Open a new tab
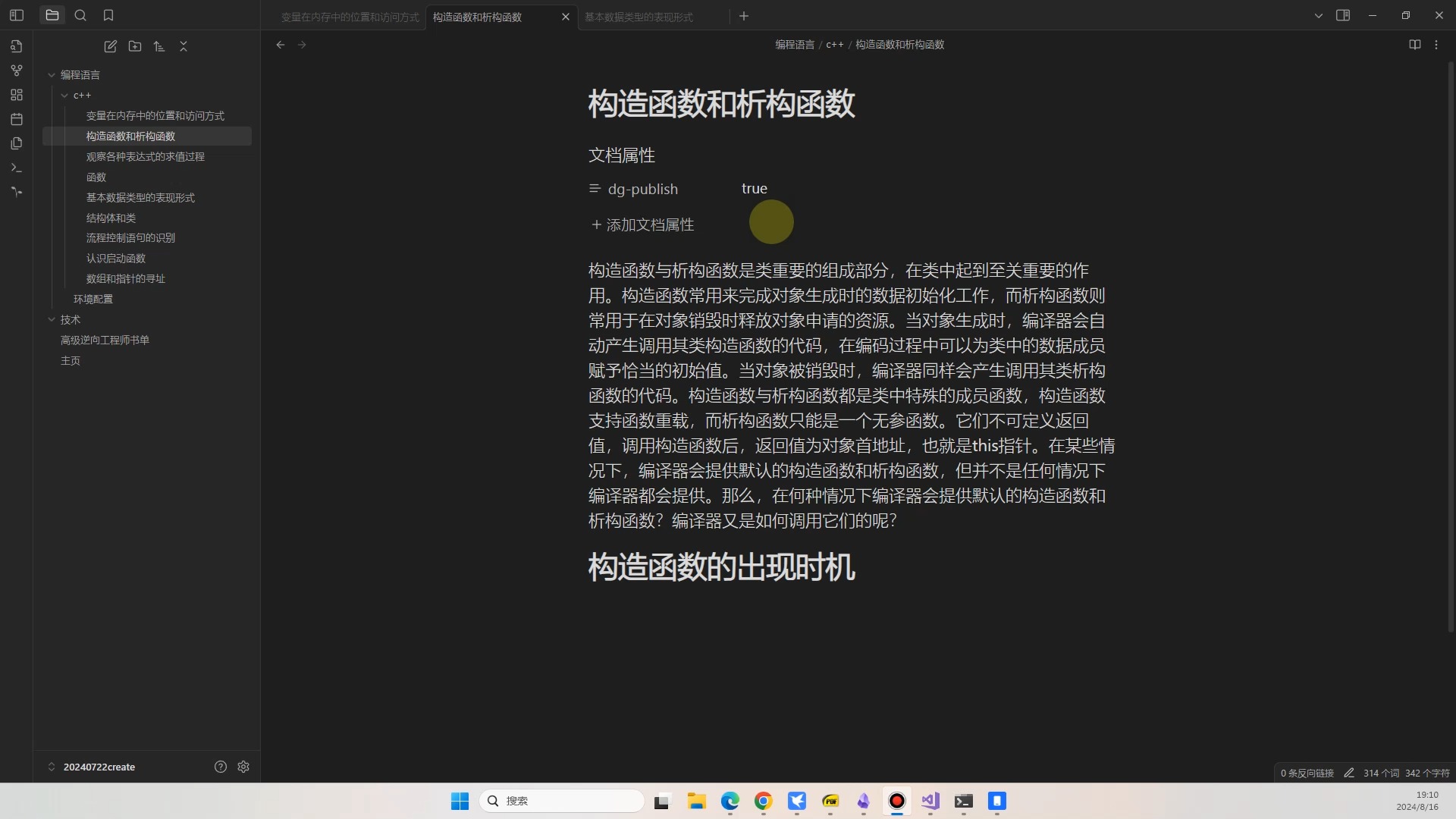This screenshot has height=819, width=1456. [x=744, y=16]
